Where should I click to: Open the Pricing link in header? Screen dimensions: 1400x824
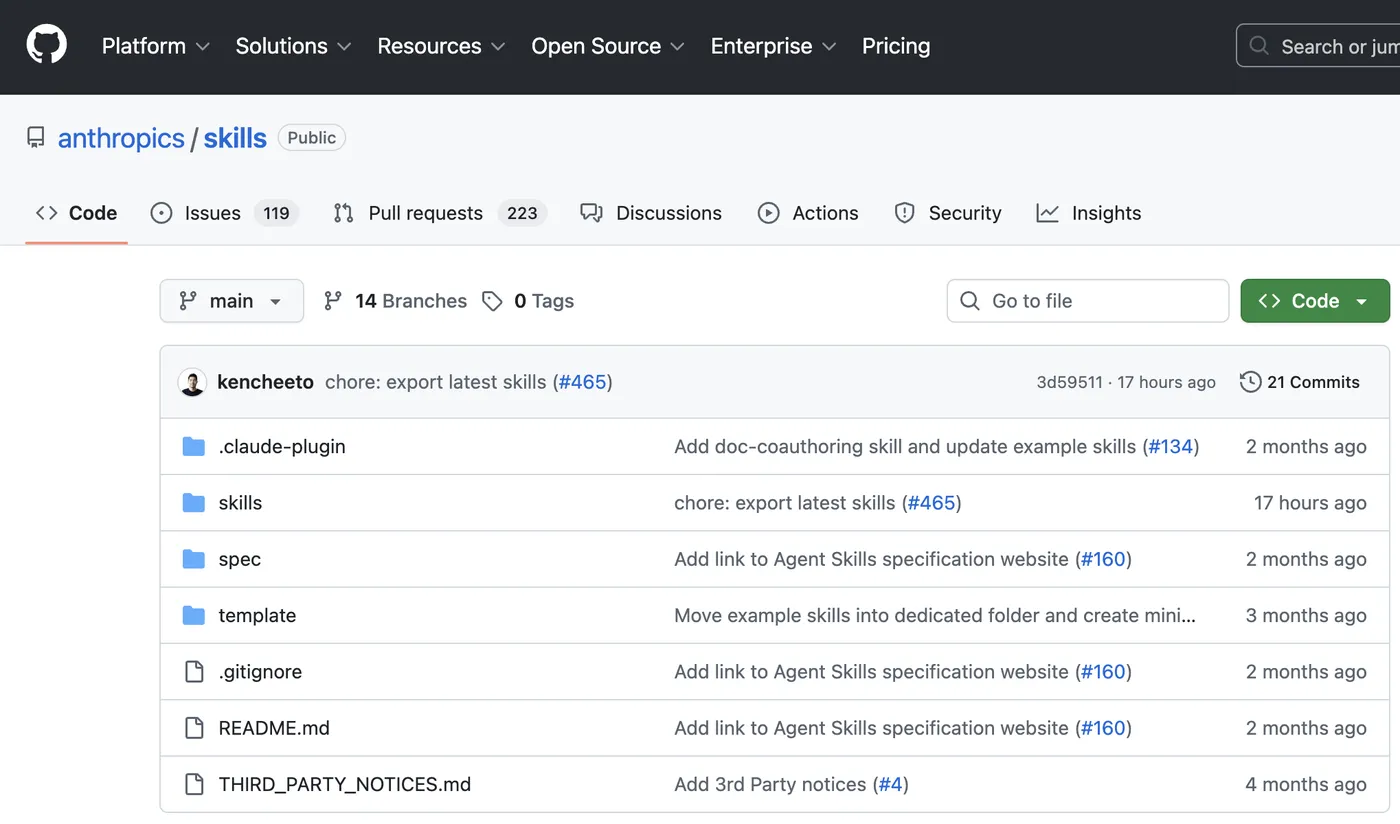[896, 46]
